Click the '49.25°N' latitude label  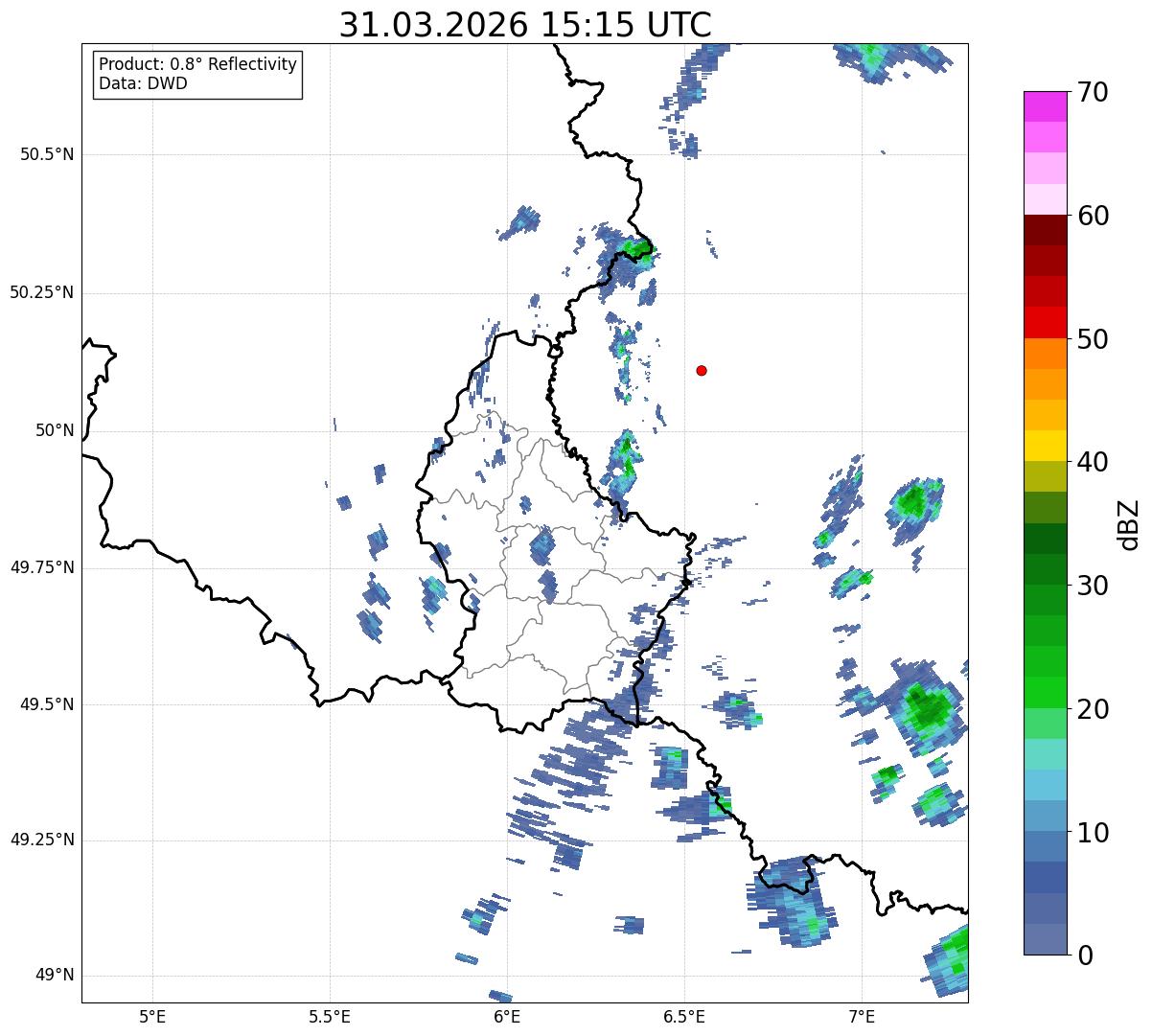pos(41,840)
